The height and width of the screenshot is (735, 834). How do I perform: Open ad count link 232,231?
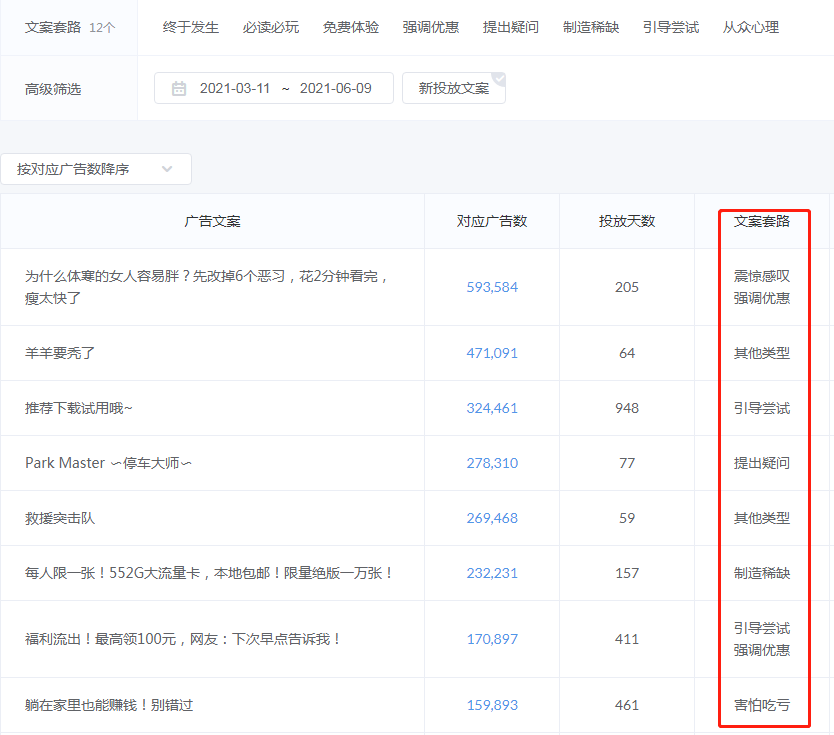click(x=492, y=573)
